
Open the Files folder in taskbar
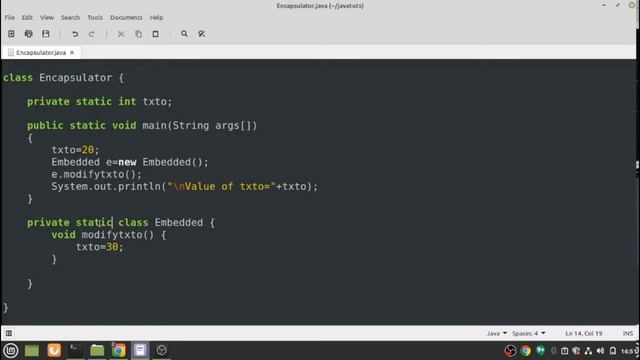tap(97, 350)
